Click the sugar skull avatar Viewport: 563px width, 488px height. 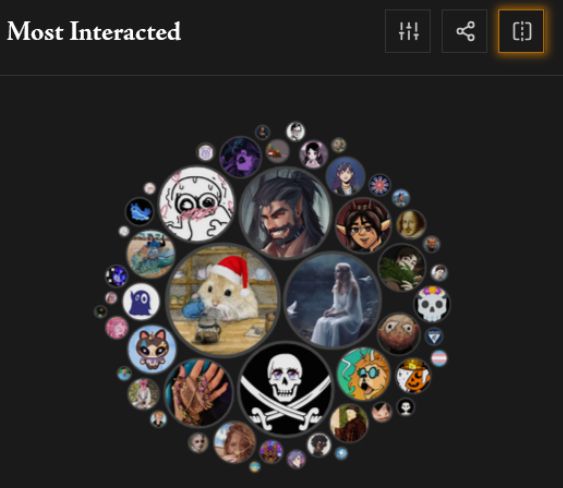(x=432, y=304)
